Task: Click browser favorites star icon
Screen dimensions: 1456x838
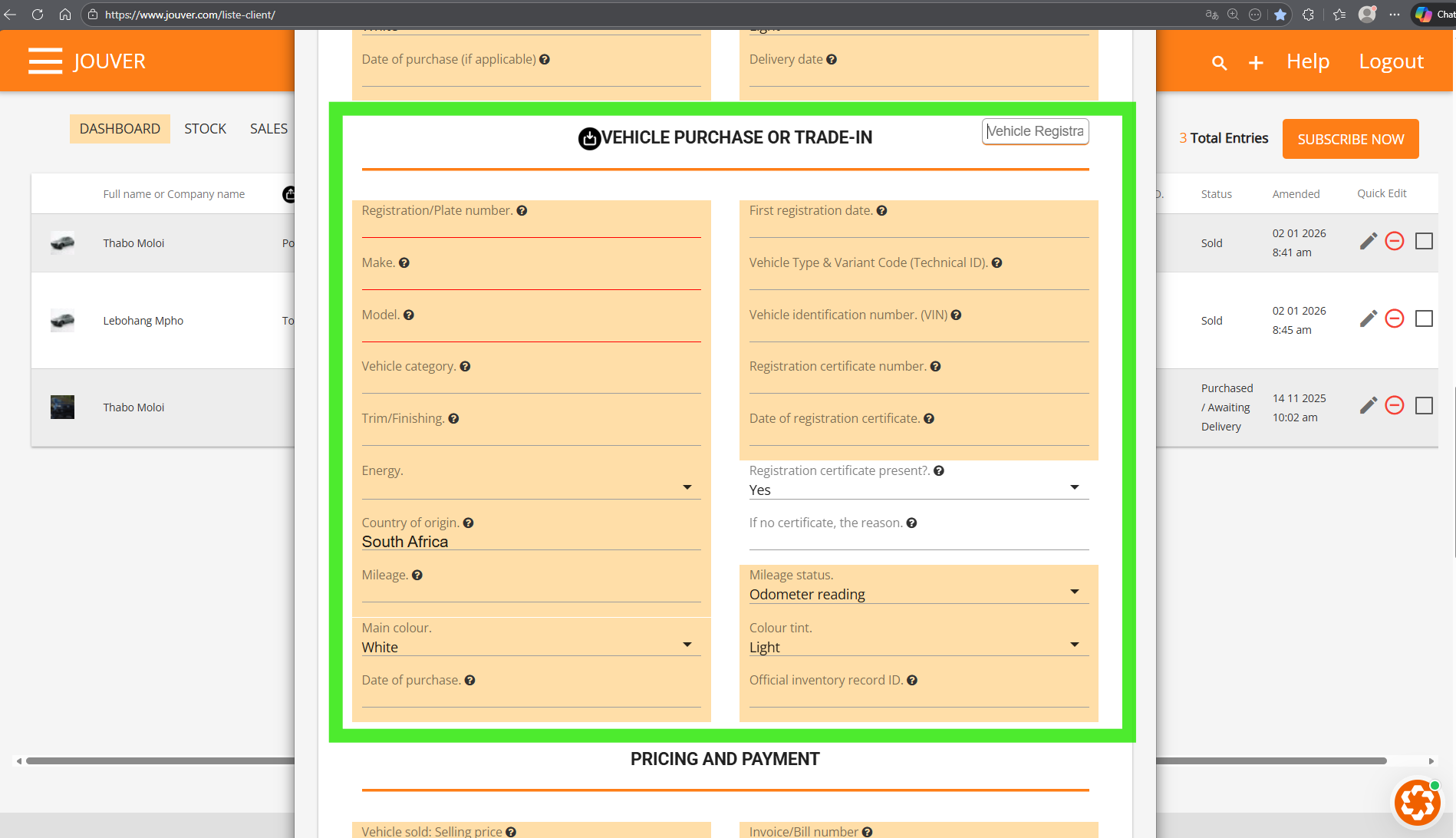Action: [x=1280, y=15]
